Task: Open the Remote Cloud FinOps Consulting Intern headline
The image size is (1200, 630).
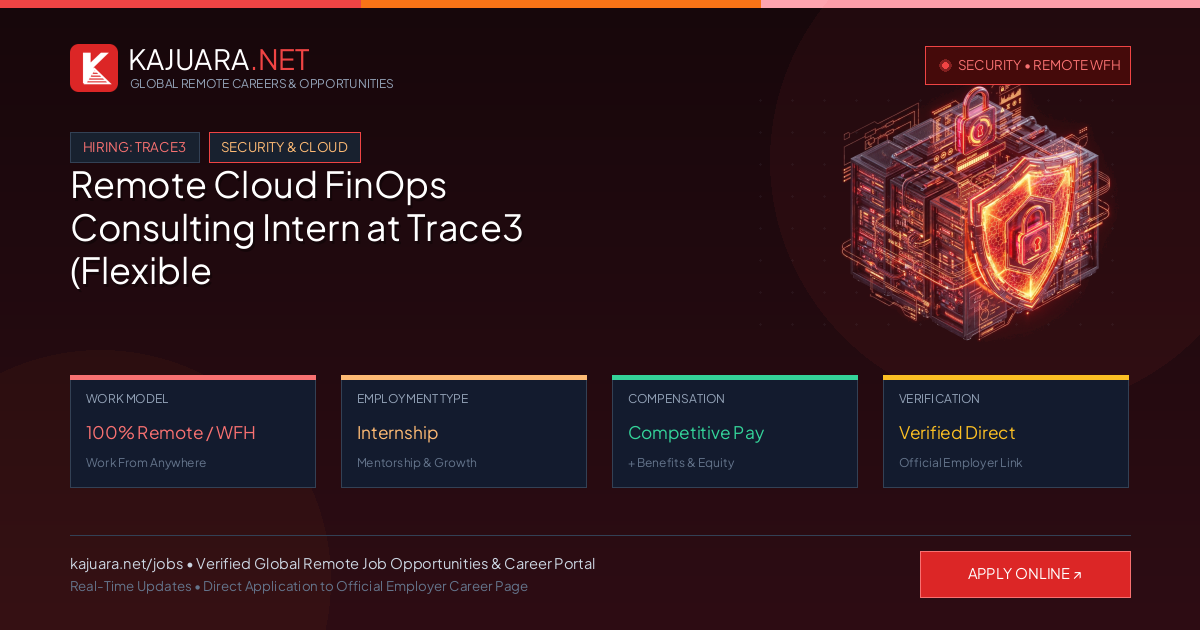Action: 297,227
